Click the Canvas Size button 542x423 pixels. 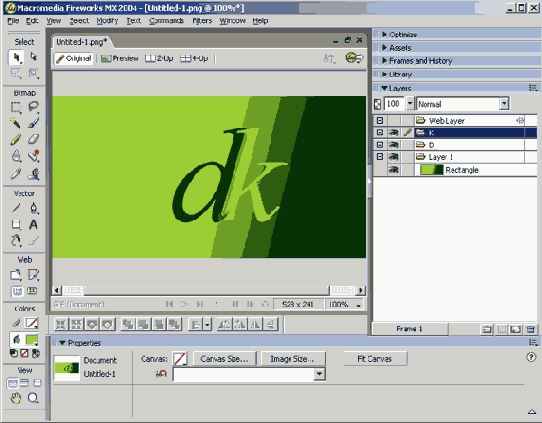(225, 359)
